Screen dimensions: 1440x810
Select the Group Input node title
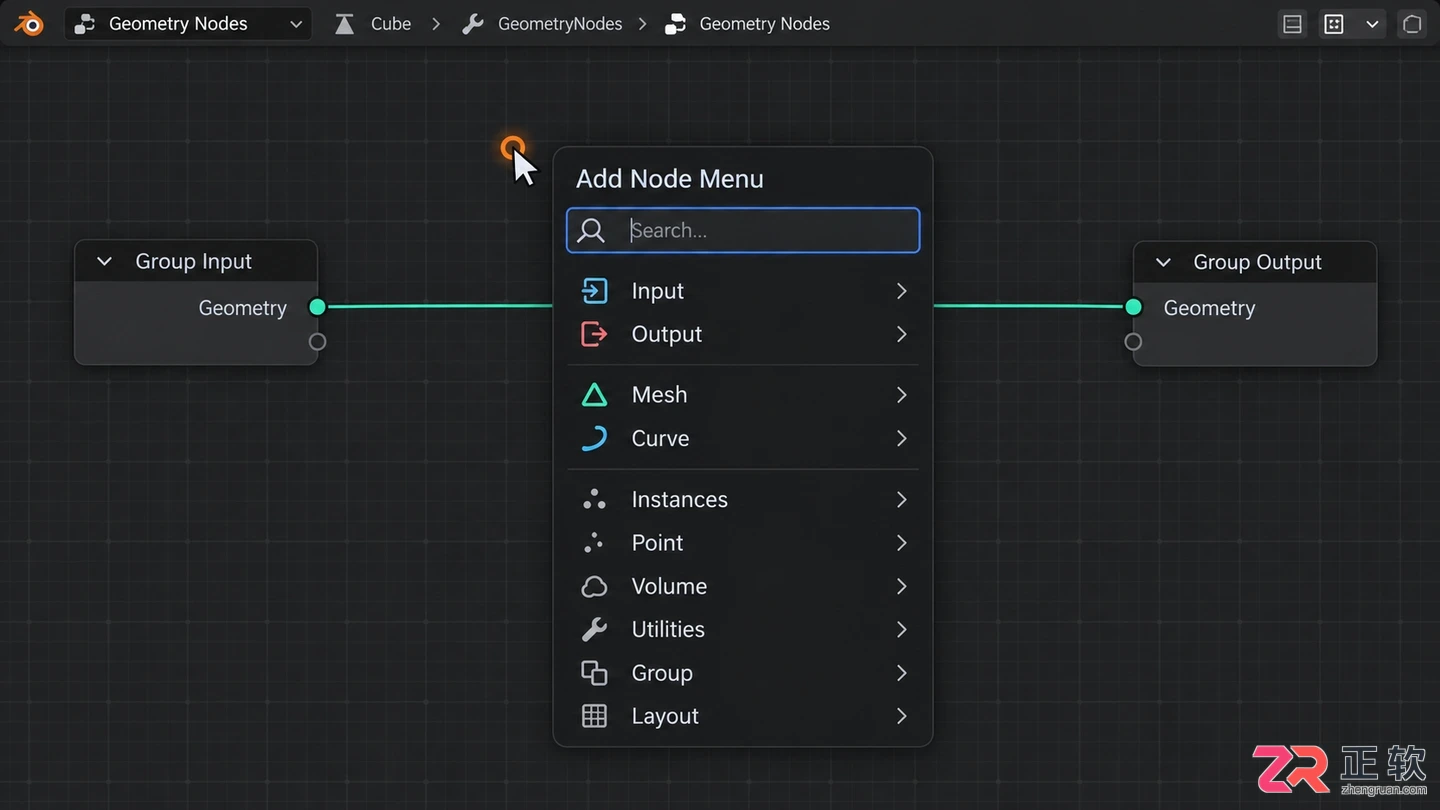[194, 262]
